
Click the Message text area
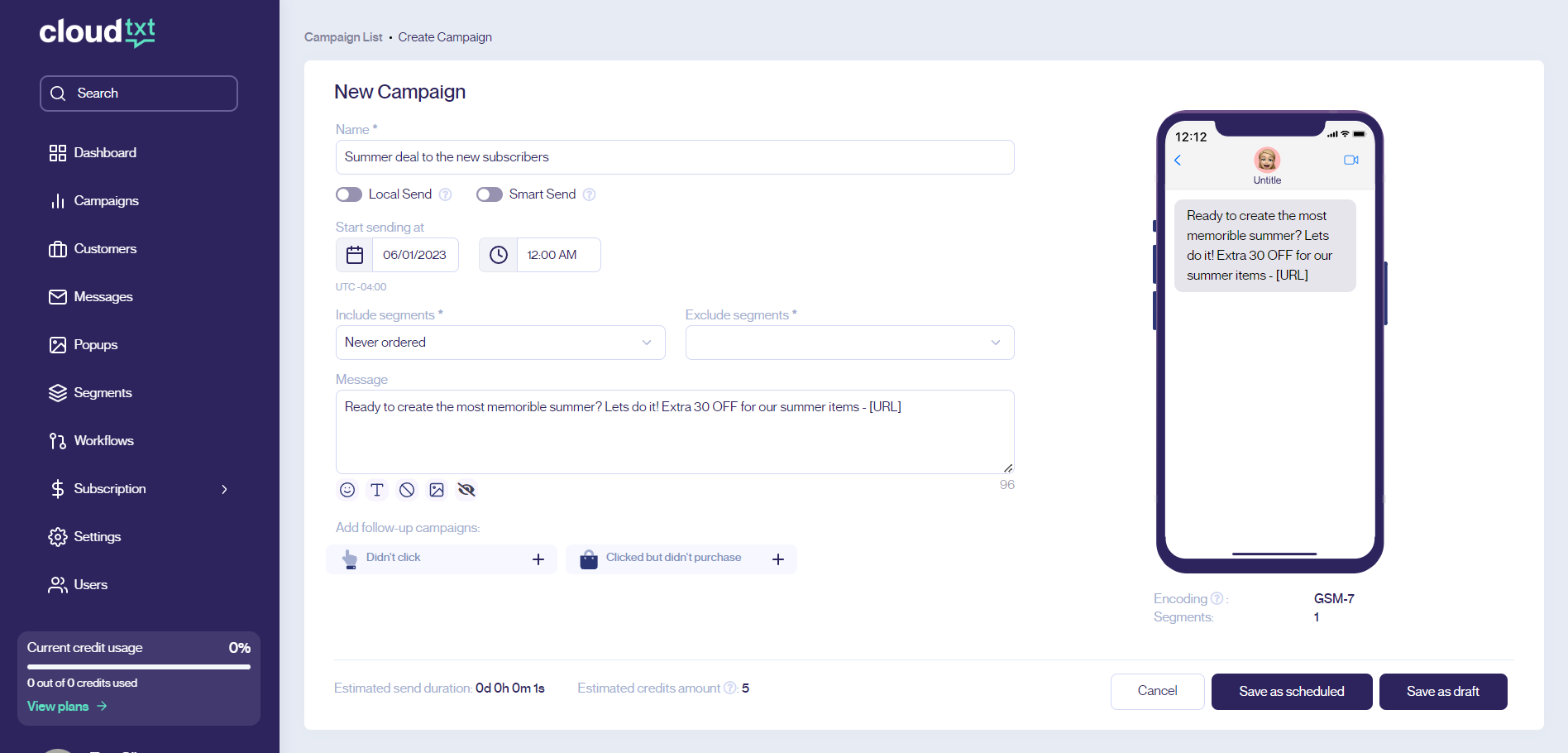click(675, 432)
